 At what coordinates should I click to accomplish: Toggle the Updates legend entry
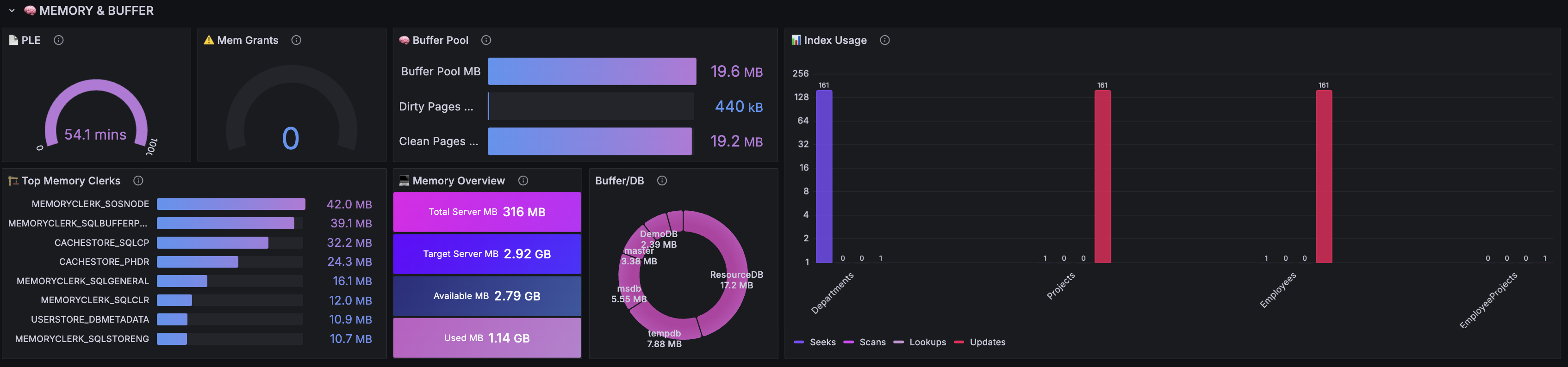click(980, 342)
